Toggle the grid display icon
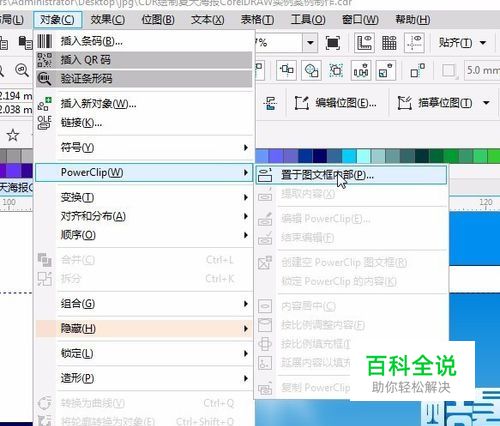500x426 pixels. click(389, 43)
